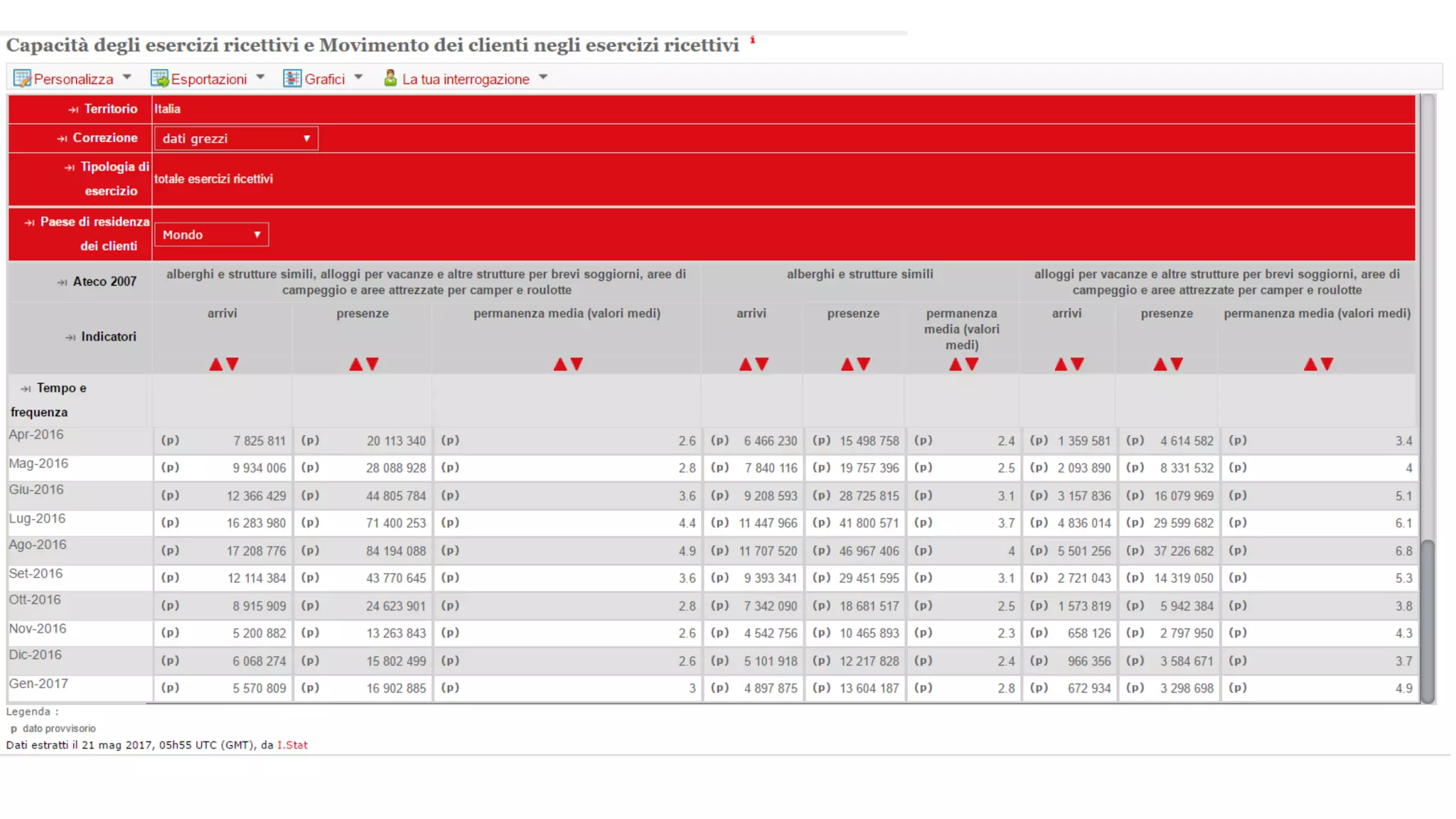Image resolution: width=1456 pixels, height=819 pixels.
Task: Open the Paese di residenza 'Mondo' dropdown
Action: point(211,235)
